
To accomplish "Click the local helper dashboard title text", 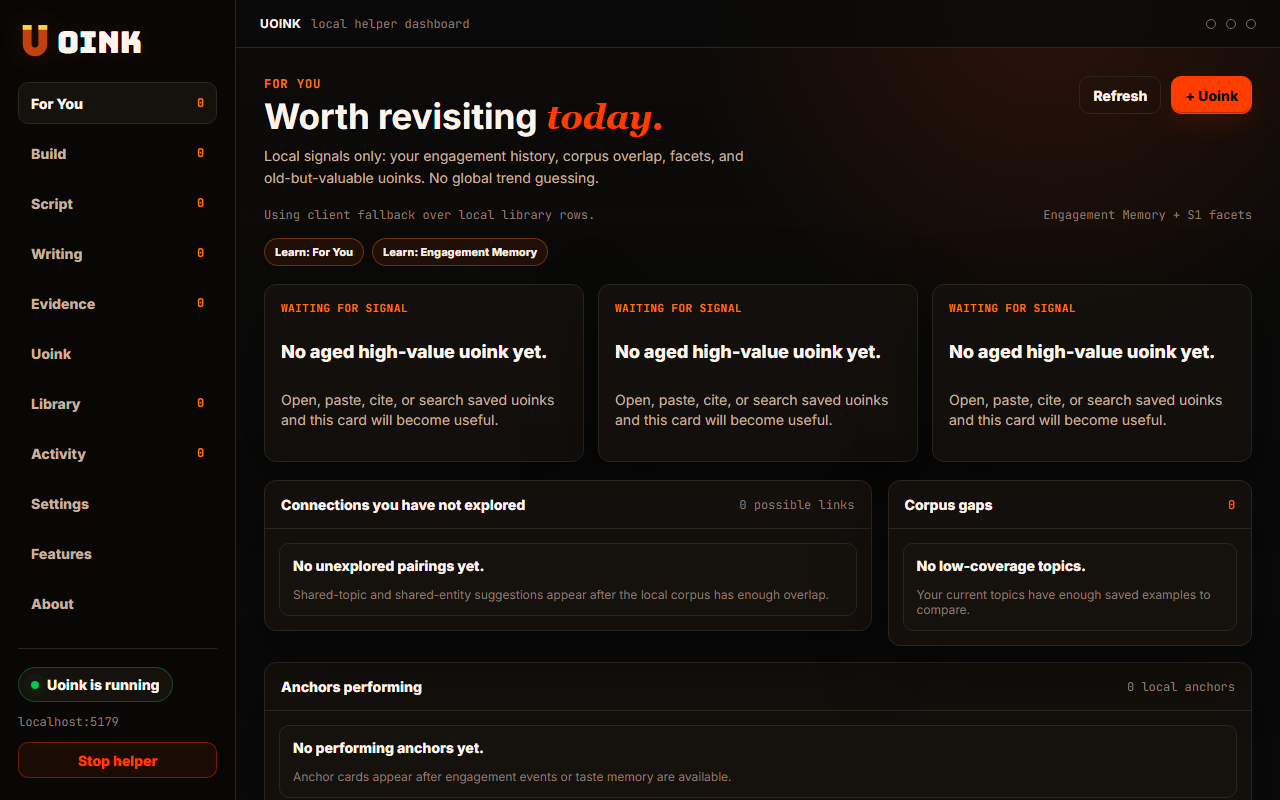I will (390, 23).
